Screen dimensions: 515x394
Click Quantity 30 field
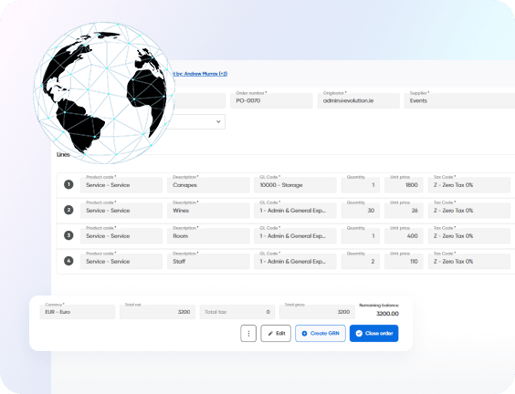pos(360,210)
